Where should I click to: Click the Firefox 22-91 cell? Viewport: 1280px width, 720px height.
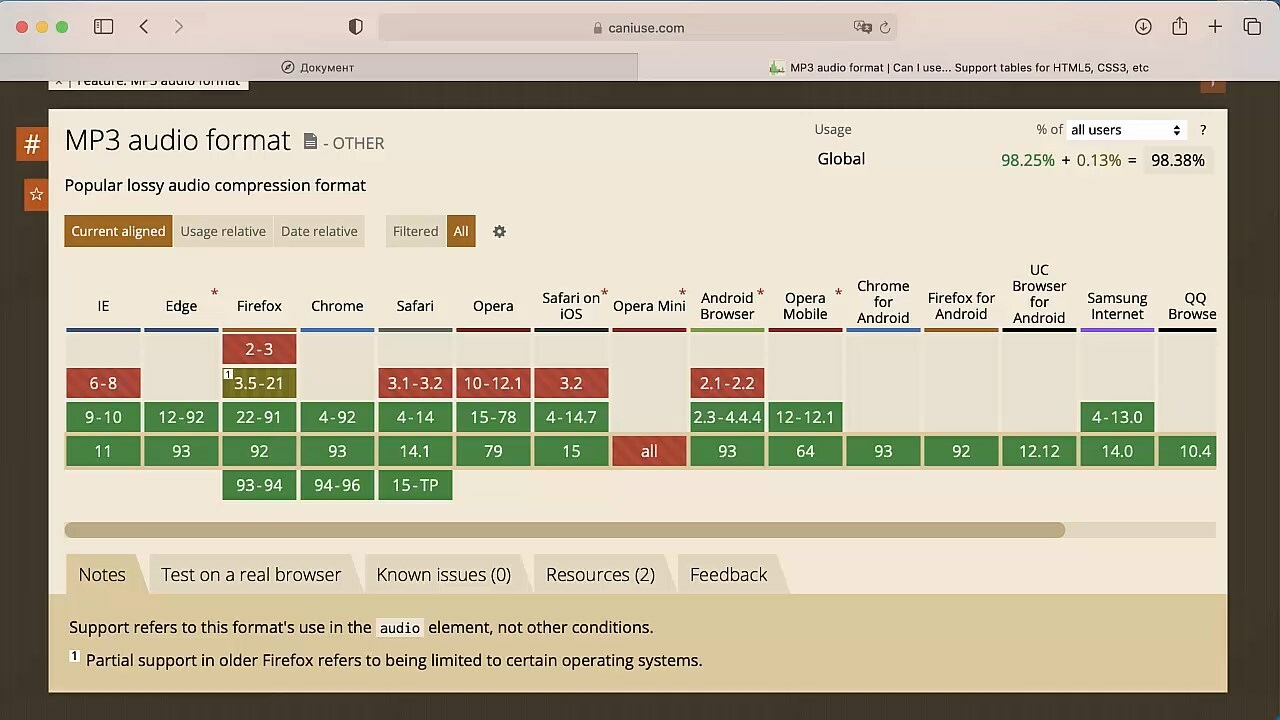(259, 417)
